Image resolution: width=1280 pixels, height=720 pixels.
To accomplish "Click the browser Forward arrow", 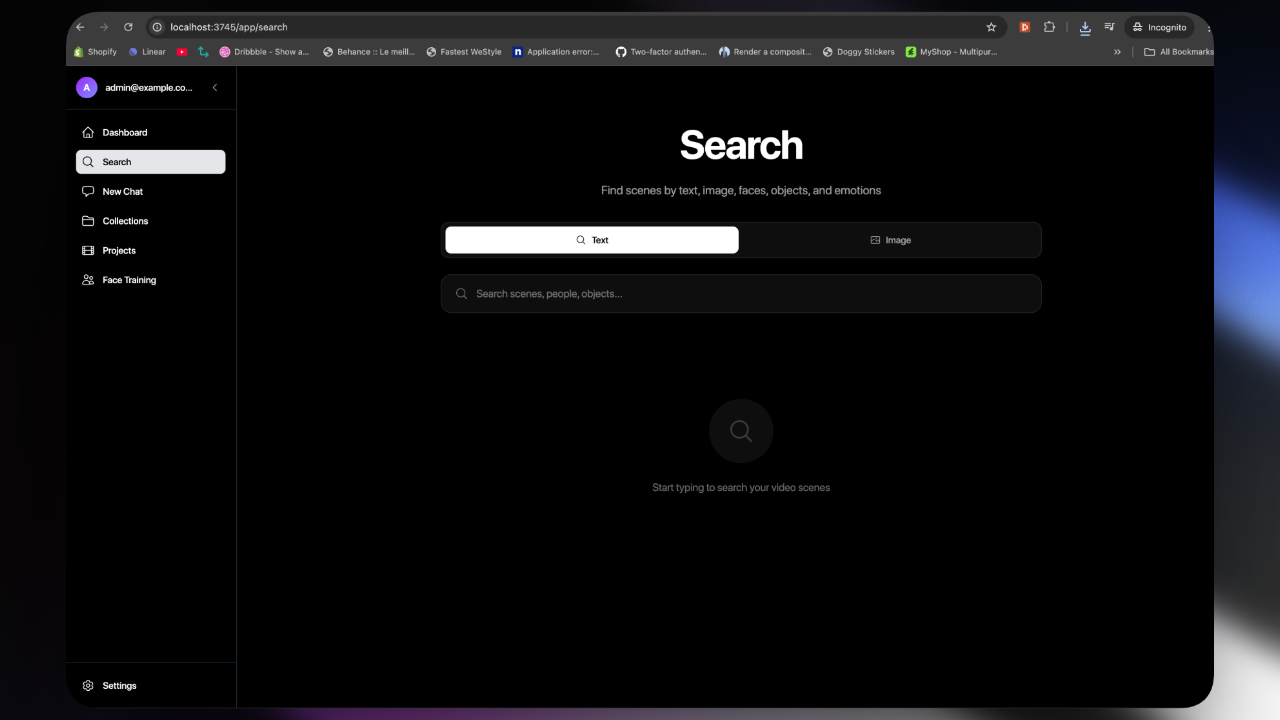I will [104, 27].
